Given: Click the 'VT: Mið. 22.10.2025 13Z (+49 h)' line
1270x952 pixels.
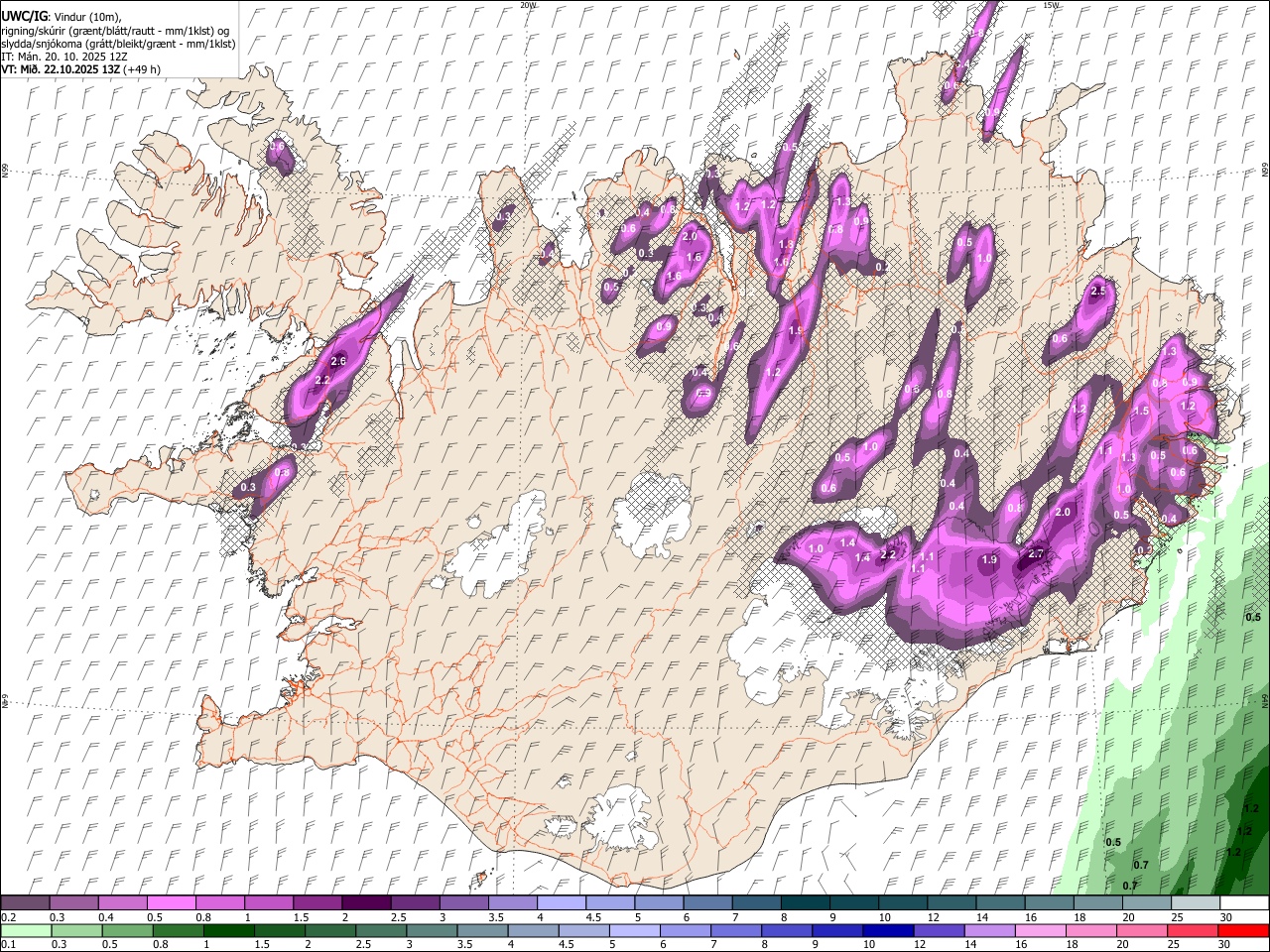Looking at the screenshot, I should tap(80, 69).
